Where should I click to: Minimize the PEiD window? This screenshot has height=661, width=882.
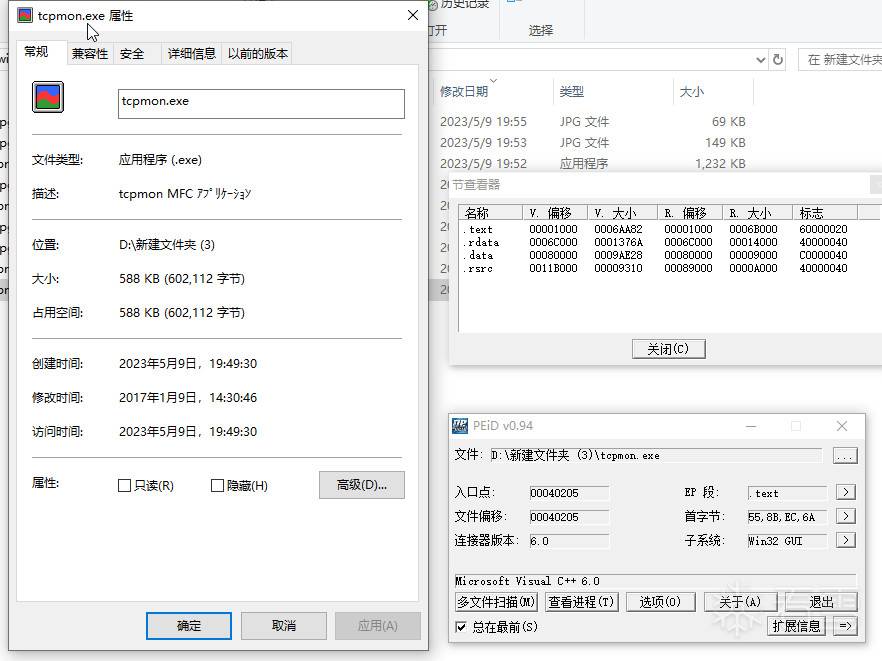[751, 426]
